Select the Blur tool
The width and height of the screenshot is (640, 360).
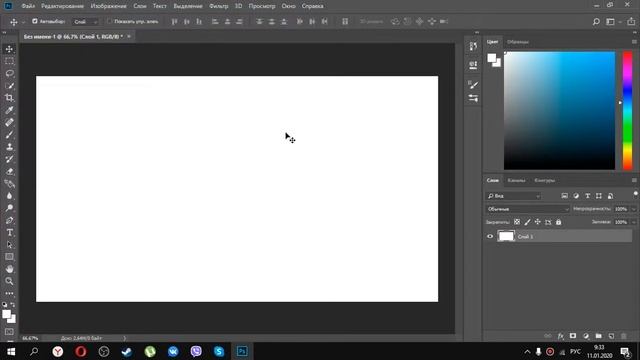(x=9, y=196)
